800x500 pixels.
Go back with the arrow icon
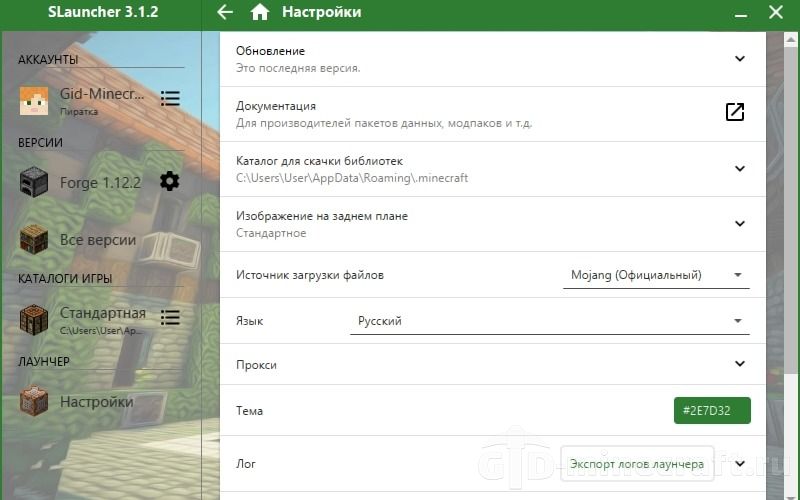coord(224,12)
